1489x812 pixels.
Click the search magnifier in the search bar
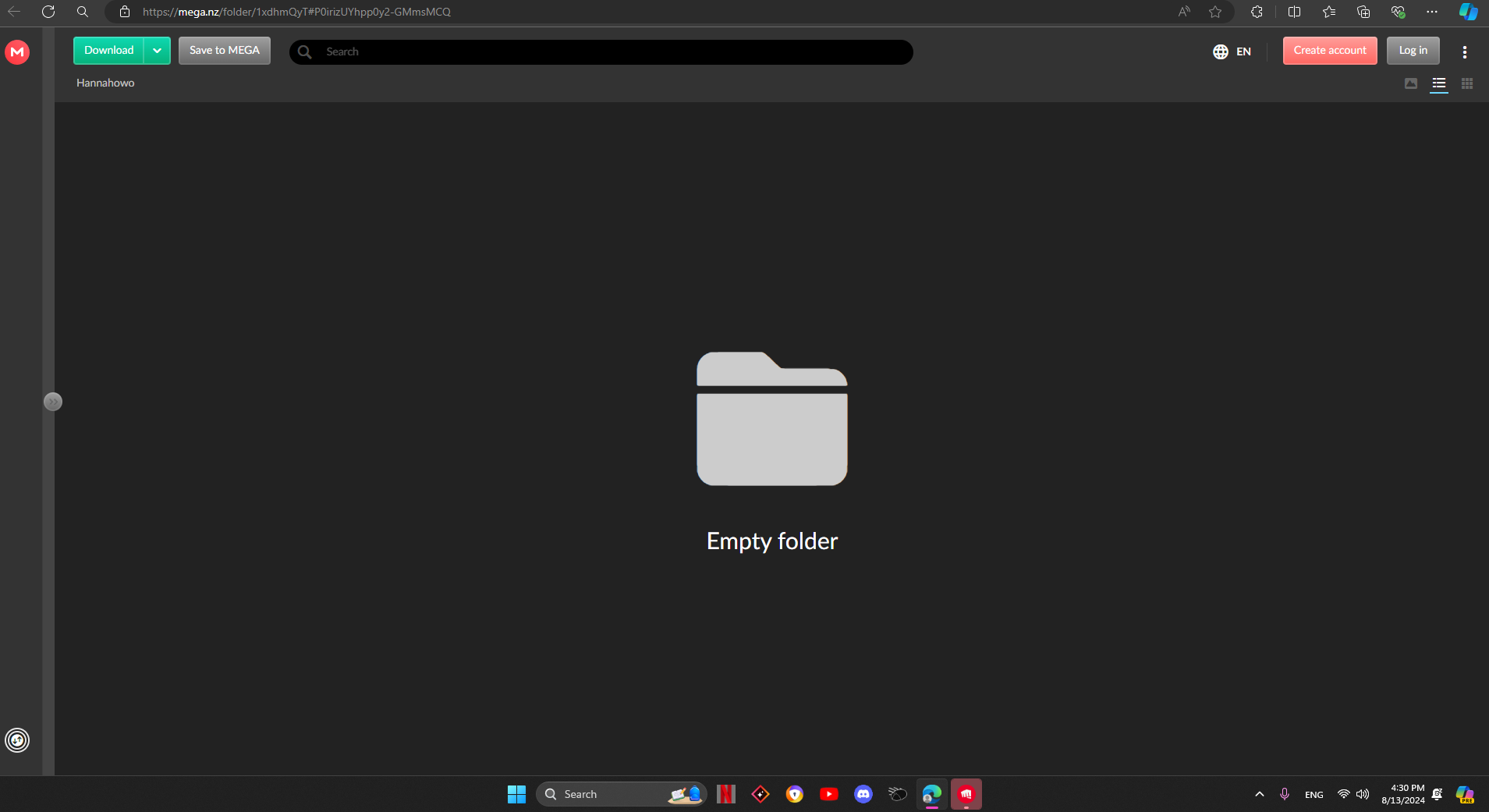304,51
